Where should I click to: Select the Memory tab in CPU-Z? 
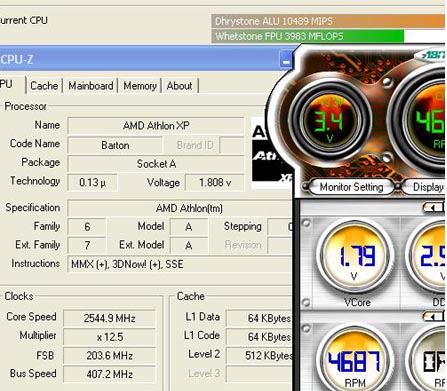[140, 86]
